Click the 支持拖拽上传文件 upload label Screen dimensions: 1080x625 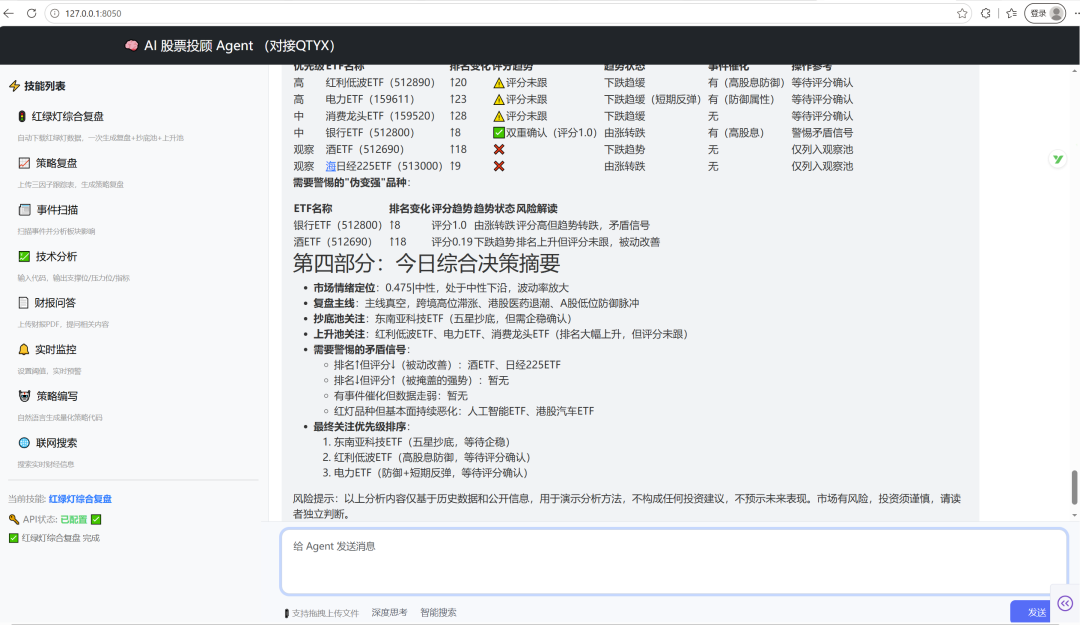[322, 613]
